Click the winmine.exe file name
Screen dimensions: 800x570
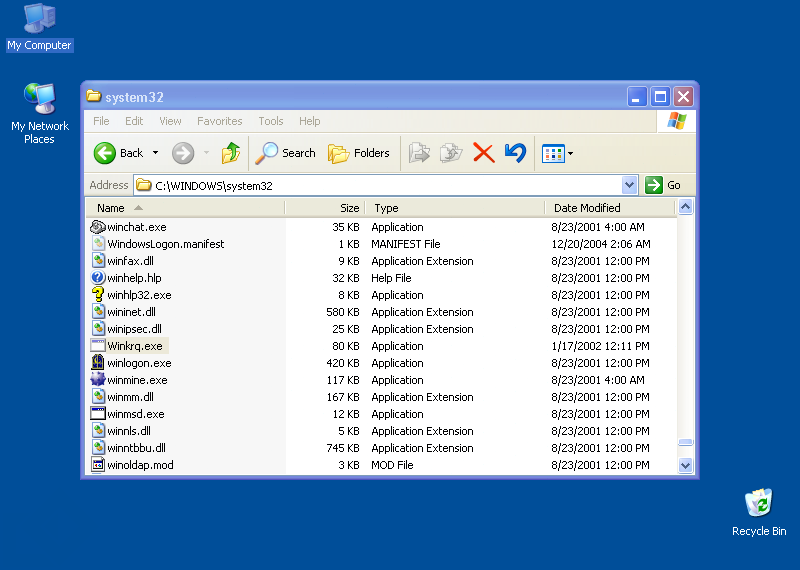pyautogui.click(x=137, y=380)
